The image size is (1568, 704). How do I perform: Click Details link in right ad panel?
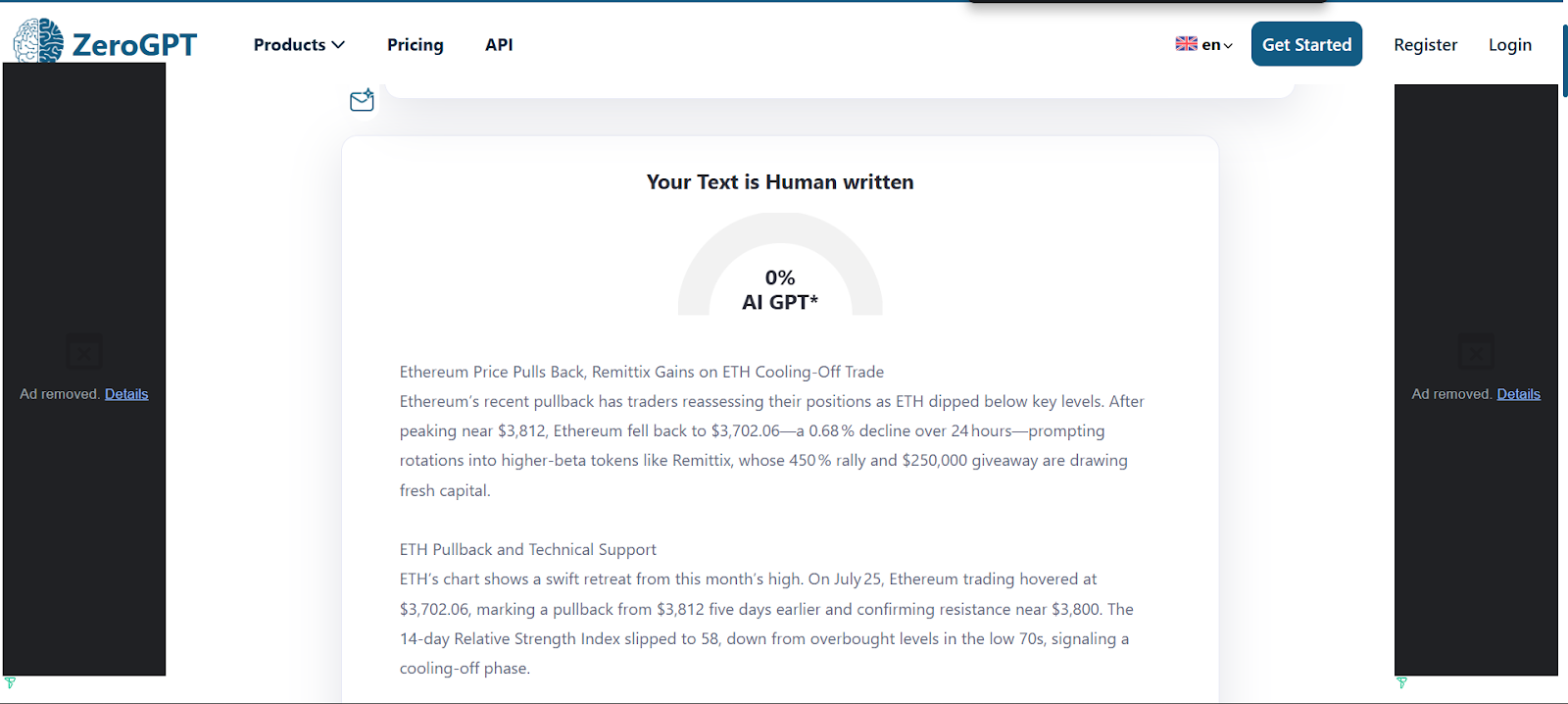point(1518,394)
